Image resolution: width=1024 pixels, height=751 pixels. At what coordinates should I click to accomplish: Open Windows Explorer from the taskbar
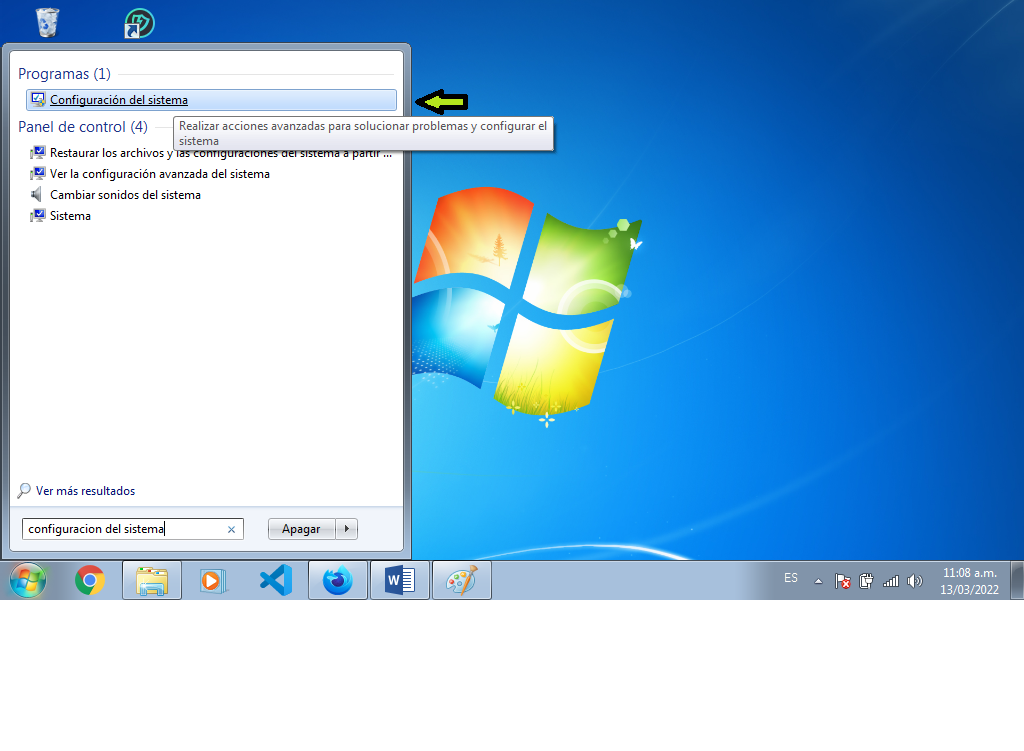152,580
